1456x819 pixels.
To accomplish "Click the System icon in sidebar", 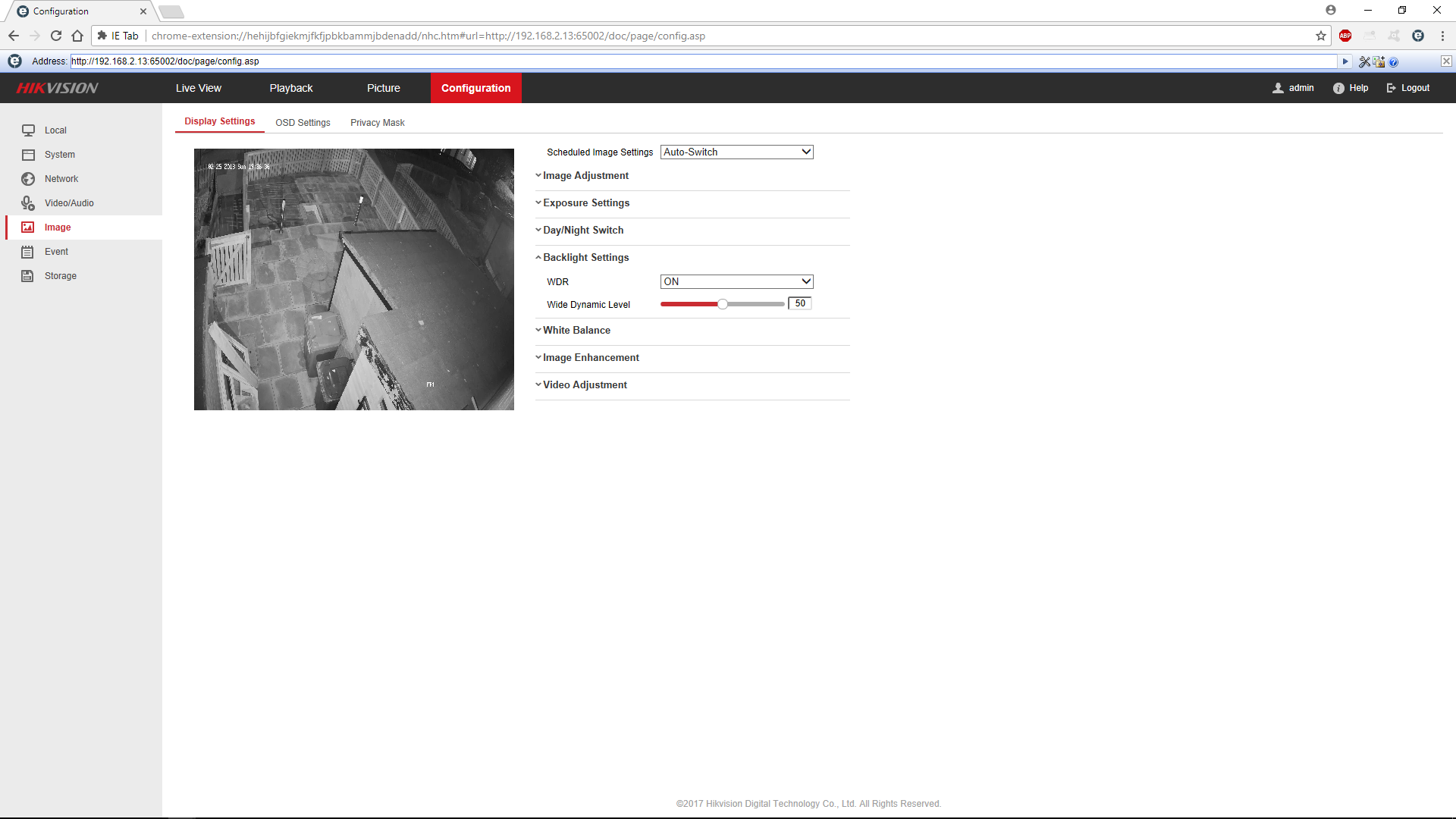I will coord(28,155).
